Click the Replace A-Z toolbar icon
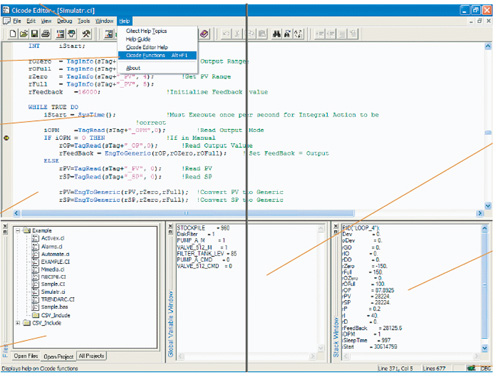 pos(298,34)
